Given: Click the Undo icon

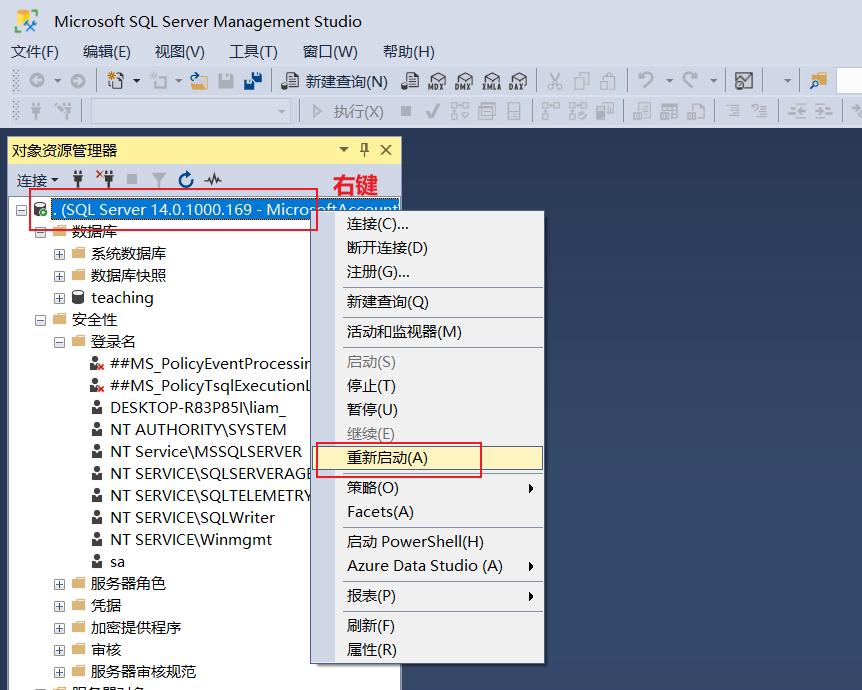Looking at the screenshot, I should point(646,81).
